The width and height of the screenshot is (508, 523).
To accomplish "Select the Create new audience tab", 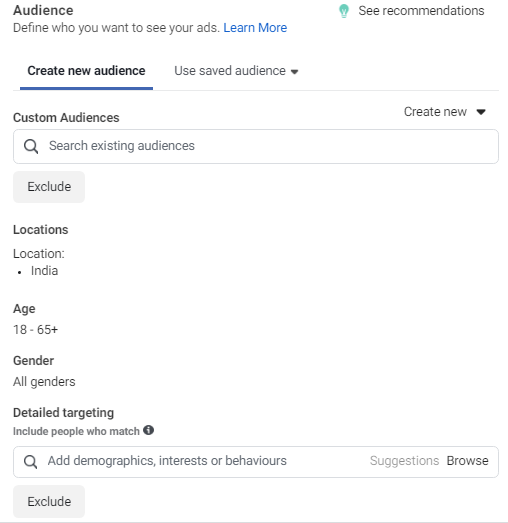I will pos(86,71).
